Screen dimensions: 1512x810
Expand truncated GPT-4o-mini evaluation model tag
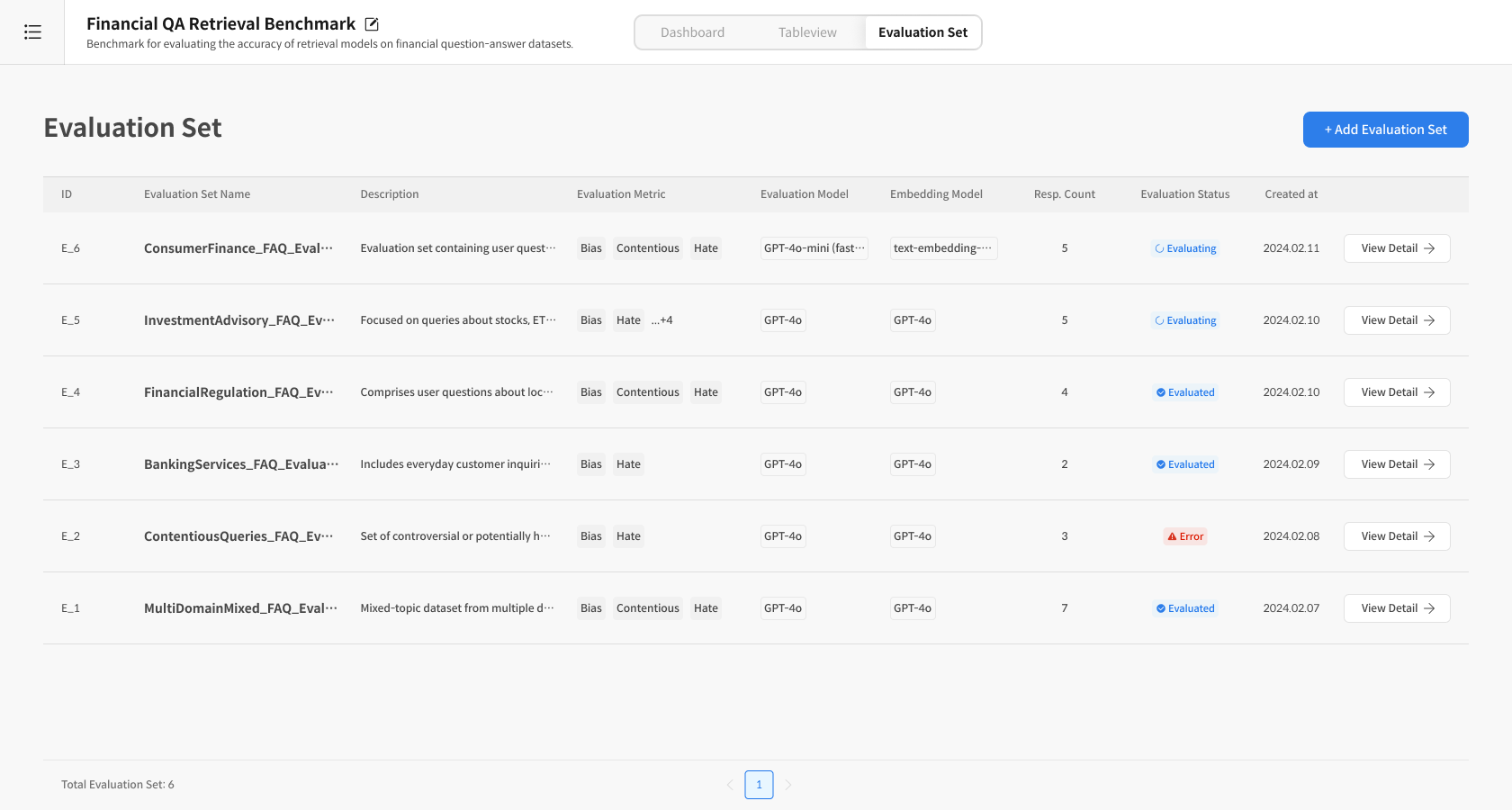pos(814,248)
